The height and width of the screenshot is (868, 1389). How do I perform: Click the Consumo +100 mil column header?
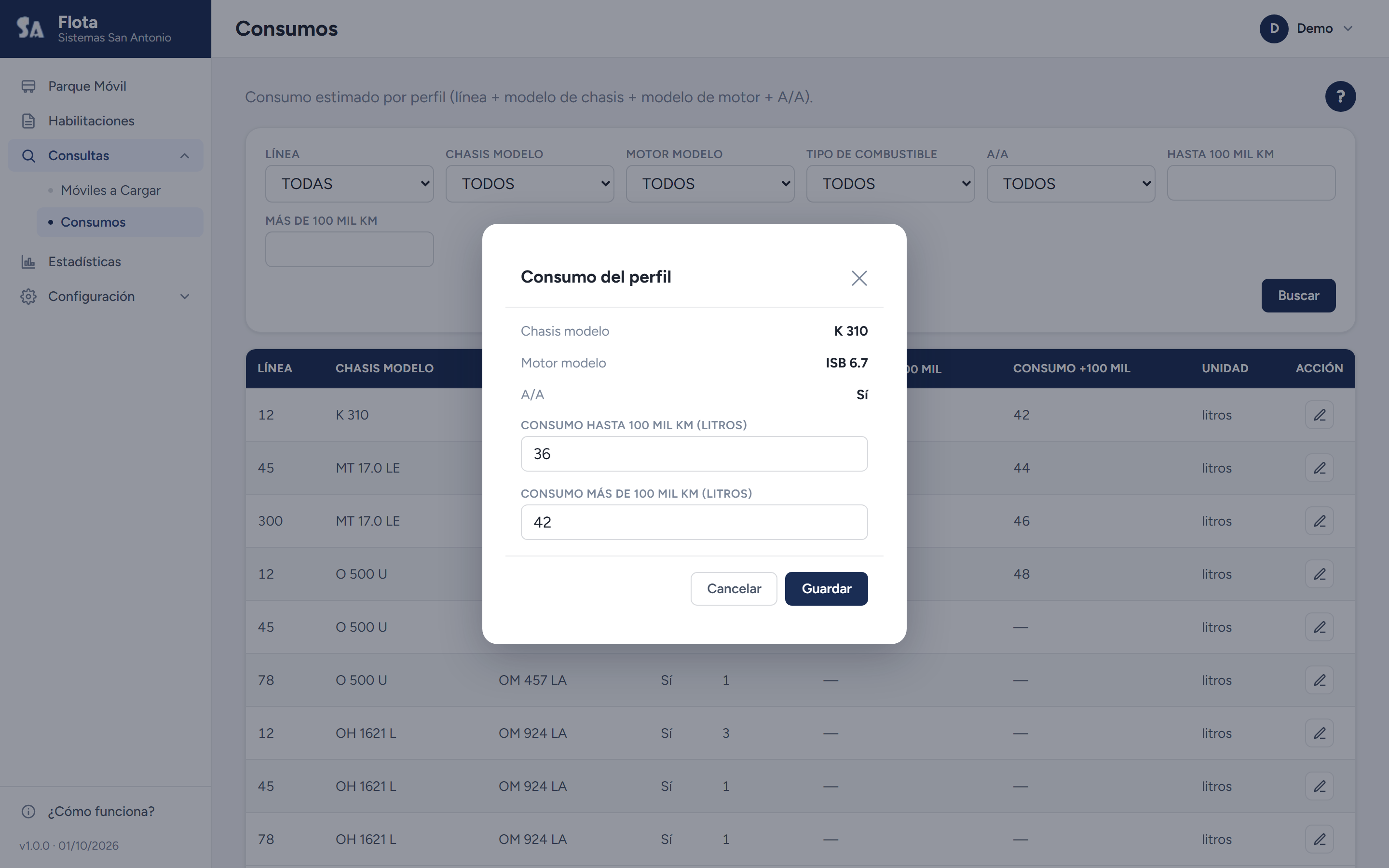coord(1071,368)
